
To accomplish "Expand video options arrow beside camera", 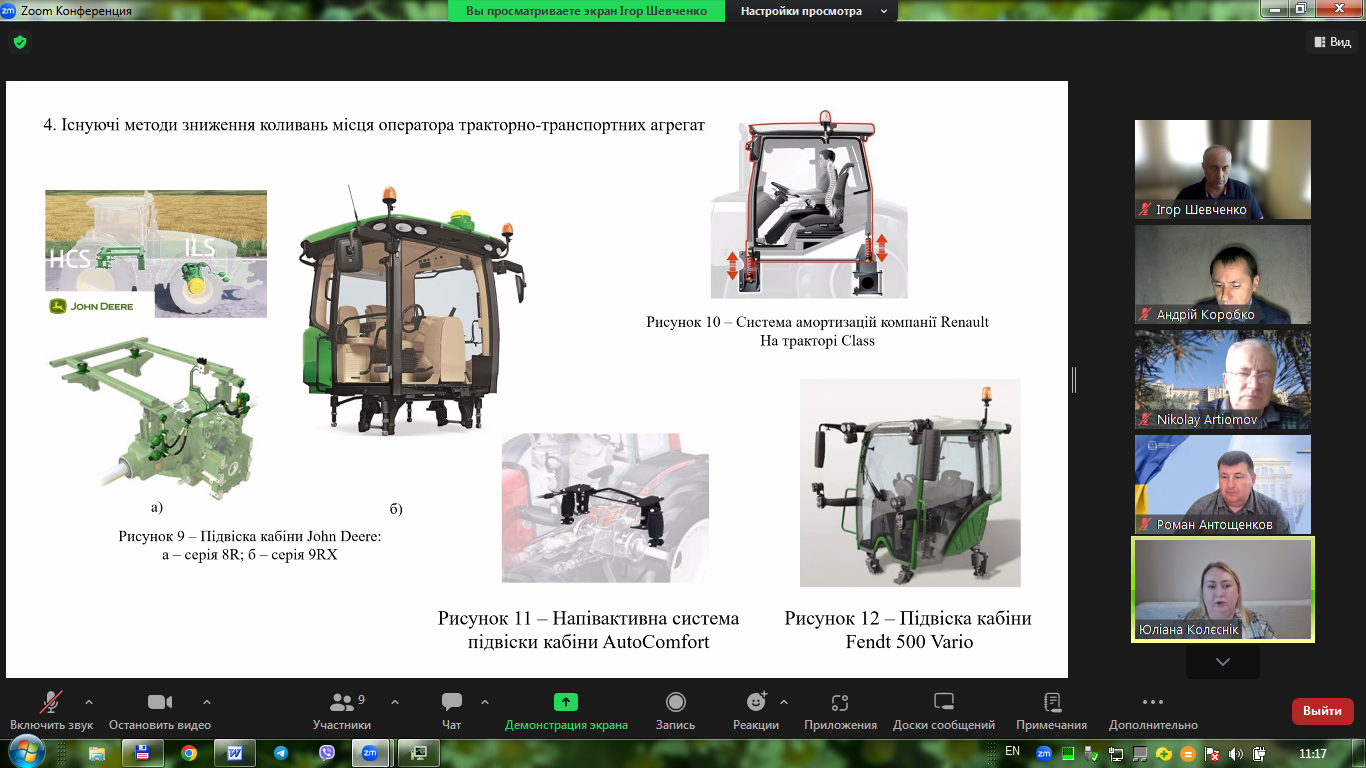I will tap(207, 701).
